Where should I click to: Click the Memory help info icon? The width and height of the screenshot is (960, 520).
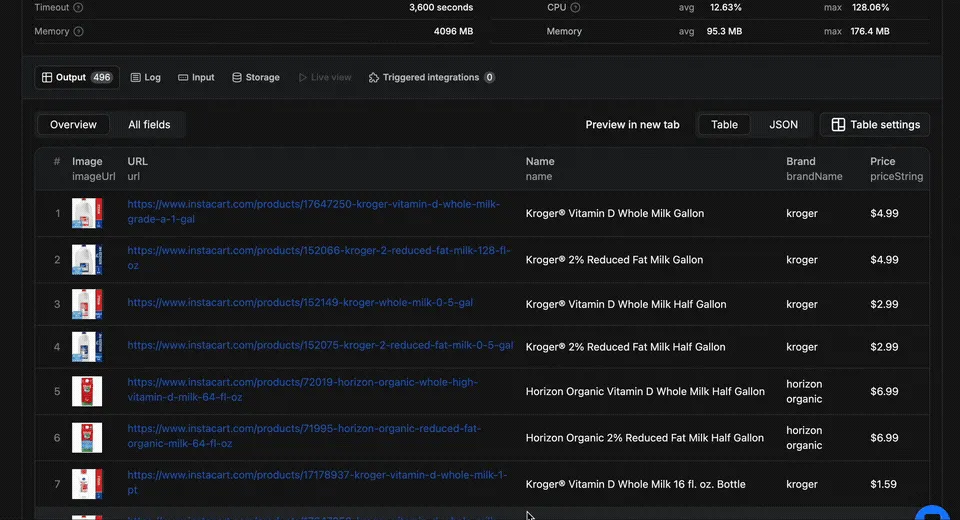point(79,32)
